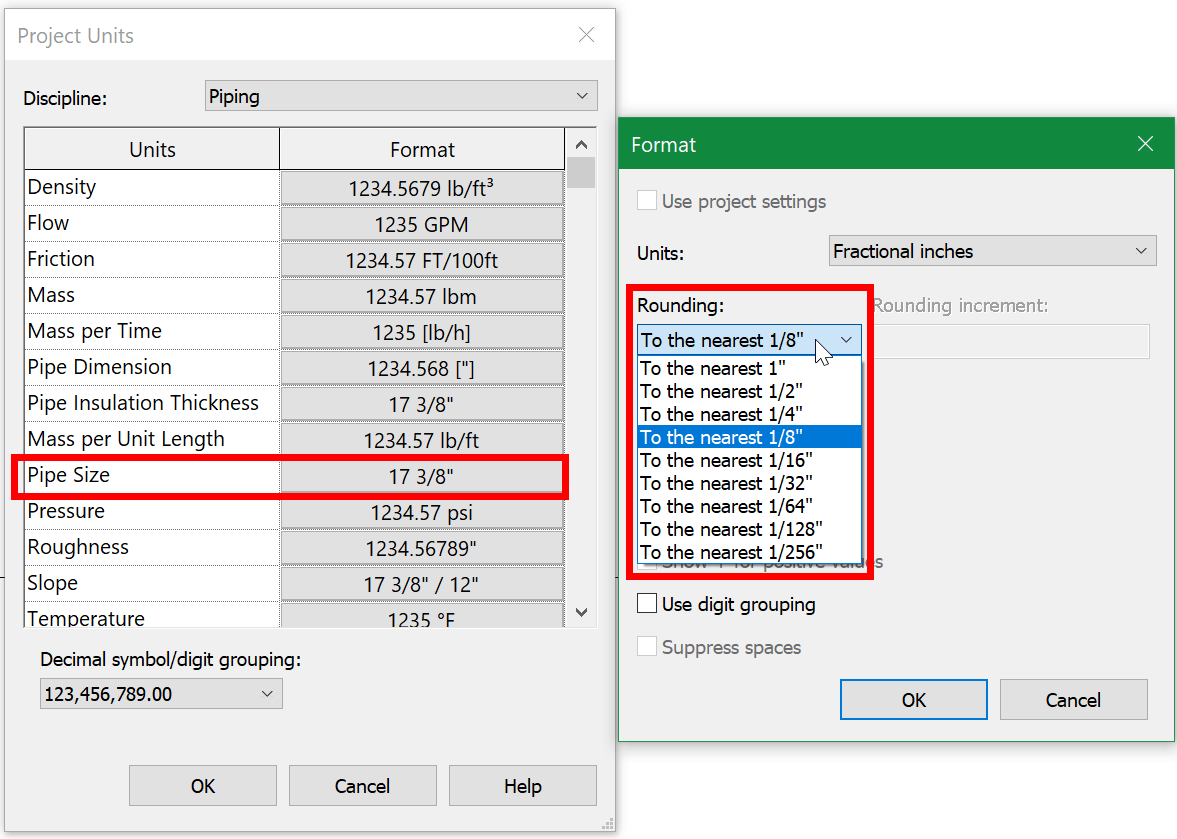Open the Units Fractional inches dropdown
This screenshot has height=839, width=1177.
coord(992,251)
